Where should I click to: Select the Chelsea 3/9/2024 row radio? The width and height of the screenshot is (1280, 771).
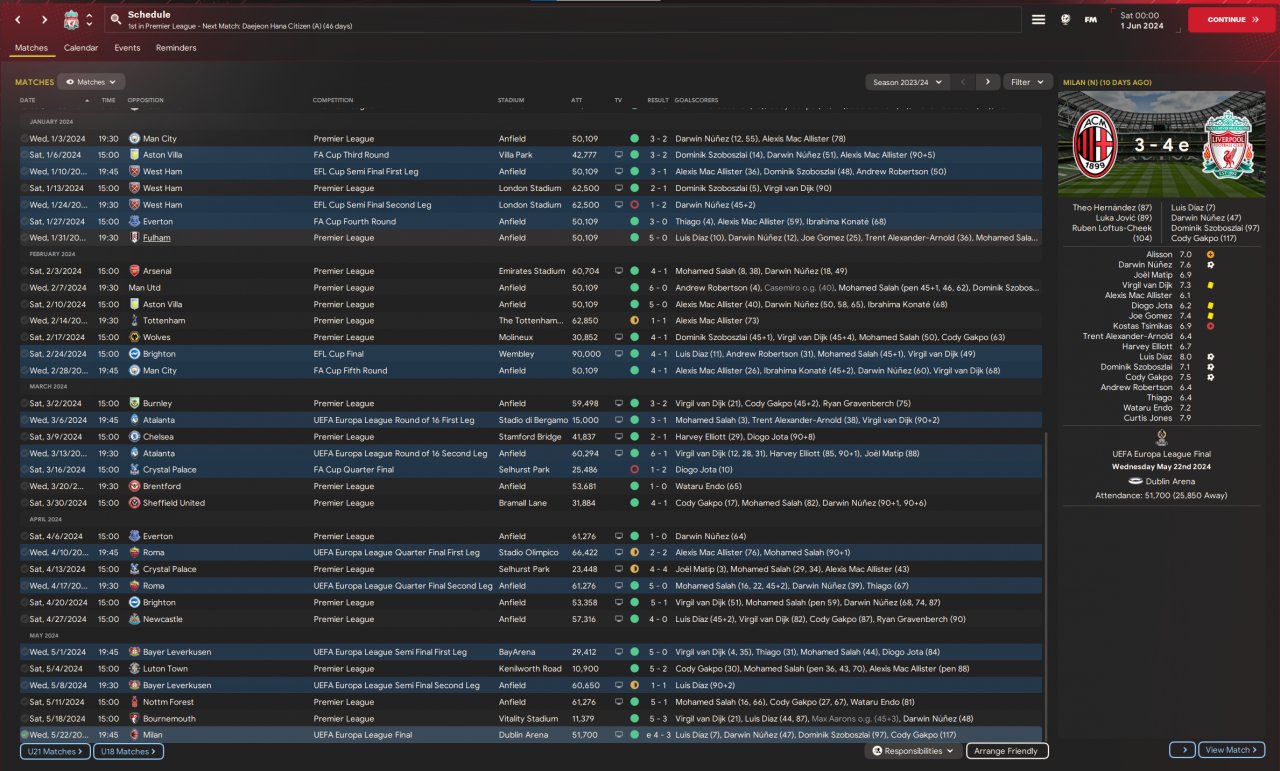[x=25, y=437]
